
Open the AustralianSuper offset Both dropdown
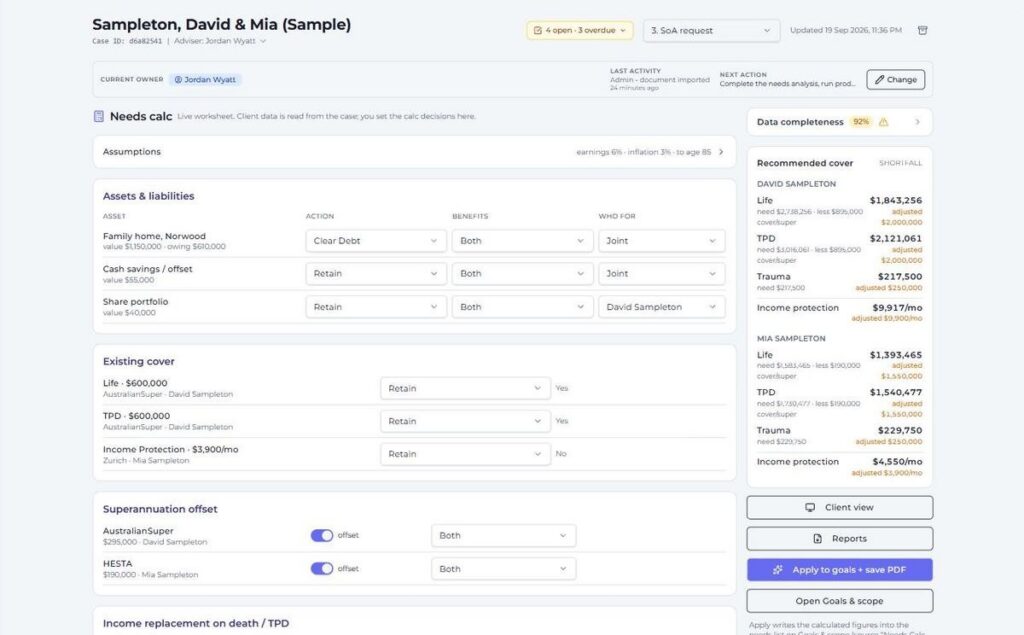[504, 536]
